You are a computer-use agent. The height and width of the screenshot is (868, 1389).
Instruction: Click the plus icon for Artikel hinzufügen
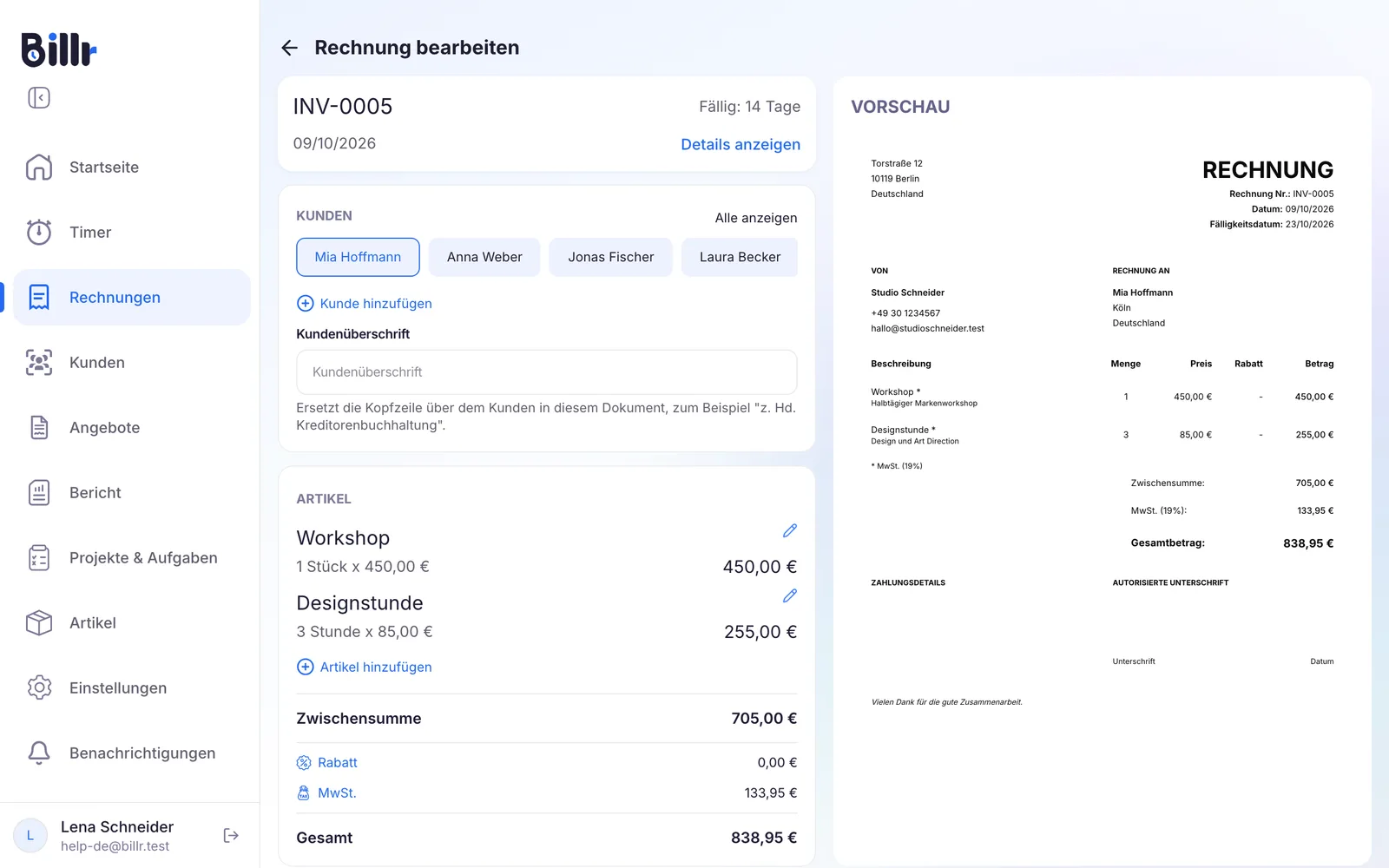306,667
